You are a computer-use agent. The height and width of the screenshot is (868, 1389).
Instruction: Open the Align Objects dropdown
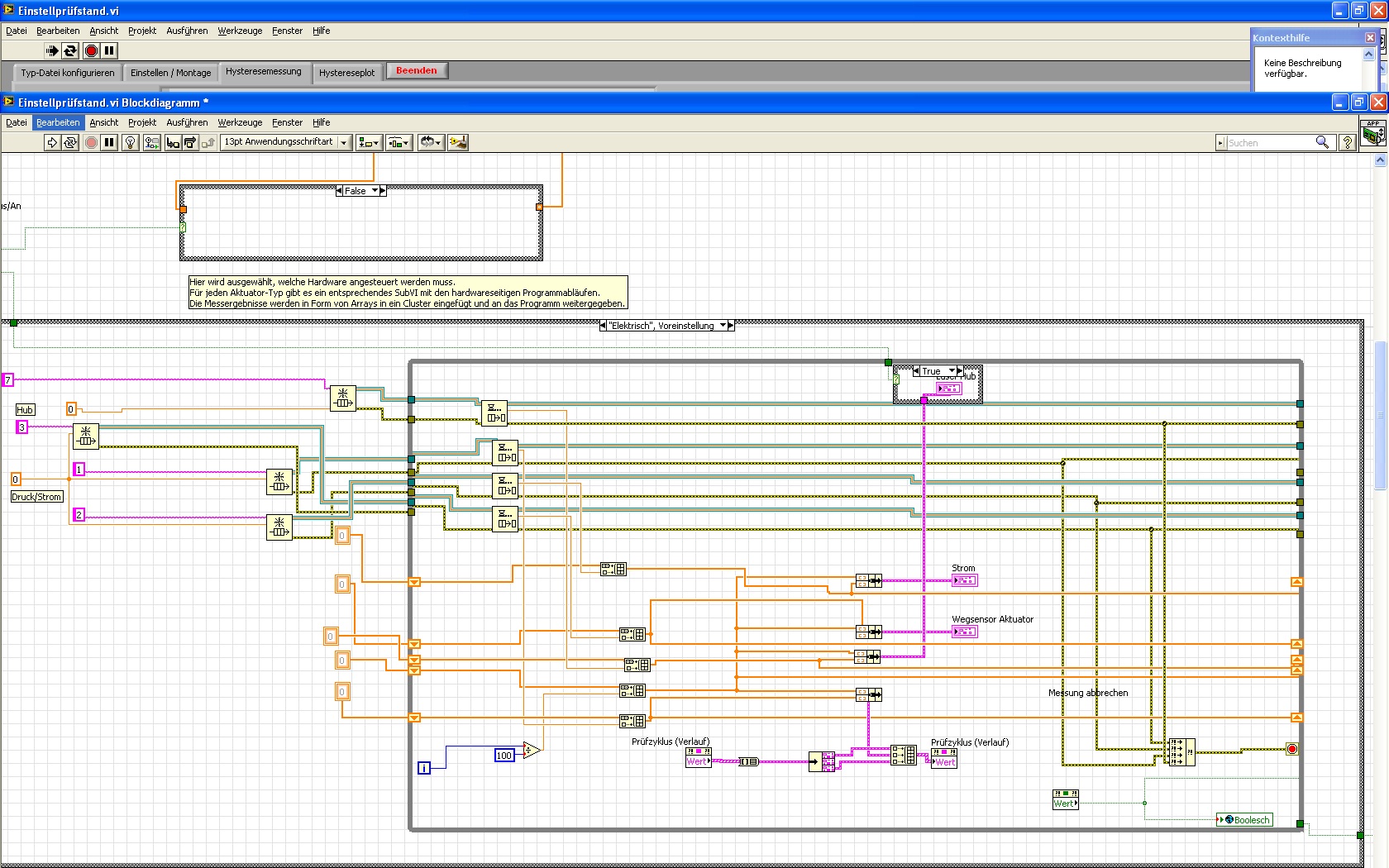[x=368, y=143]
